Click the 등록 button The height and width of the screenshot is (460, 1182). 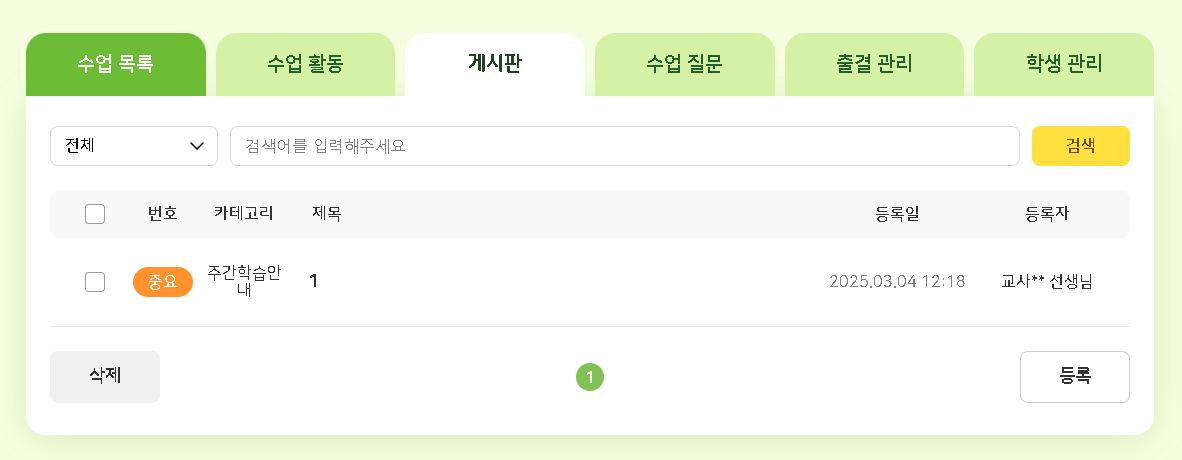(x=1074, y=377)
